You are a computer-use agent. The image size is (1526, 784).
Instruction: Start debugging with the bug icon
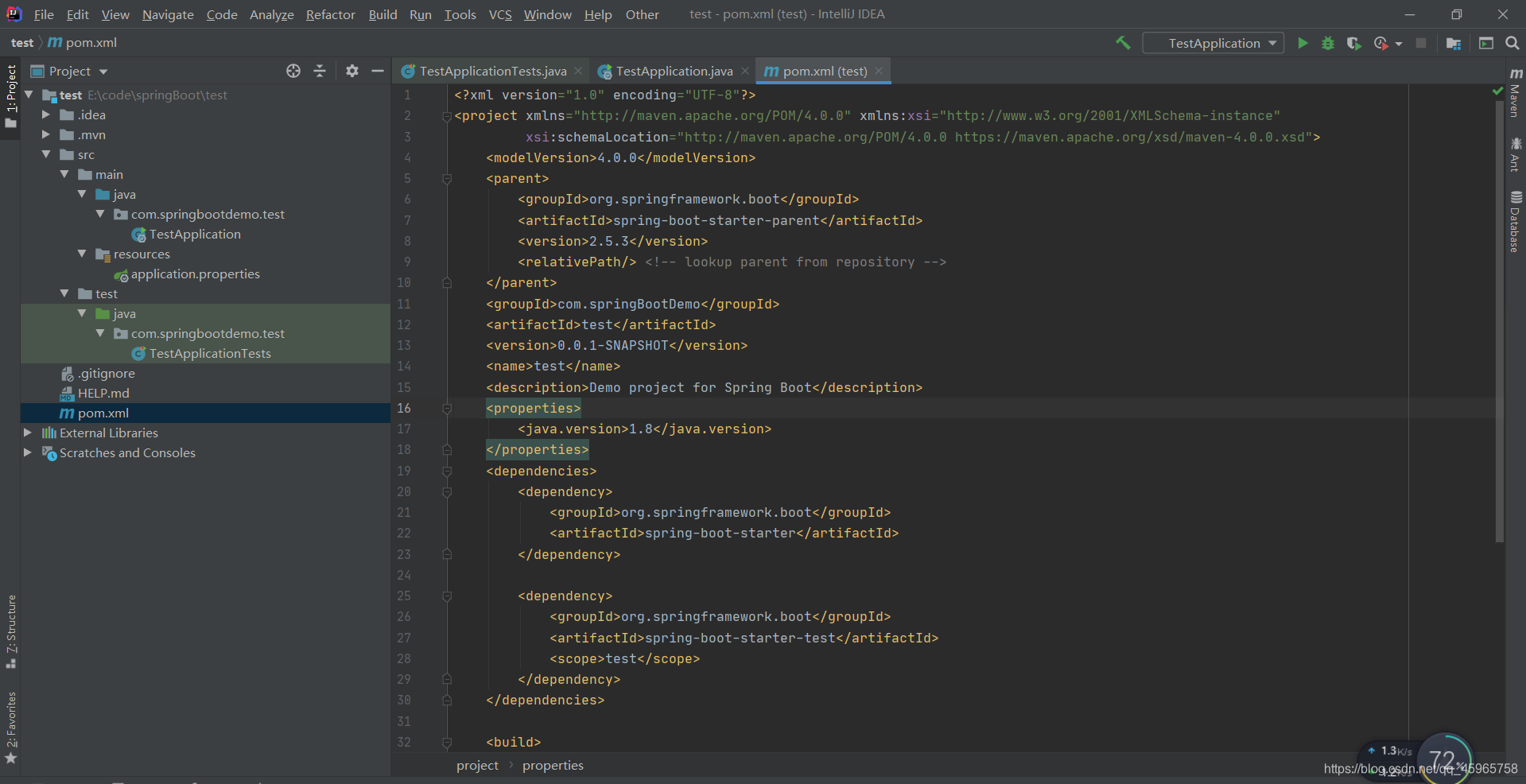click(x=1328, y=43)
